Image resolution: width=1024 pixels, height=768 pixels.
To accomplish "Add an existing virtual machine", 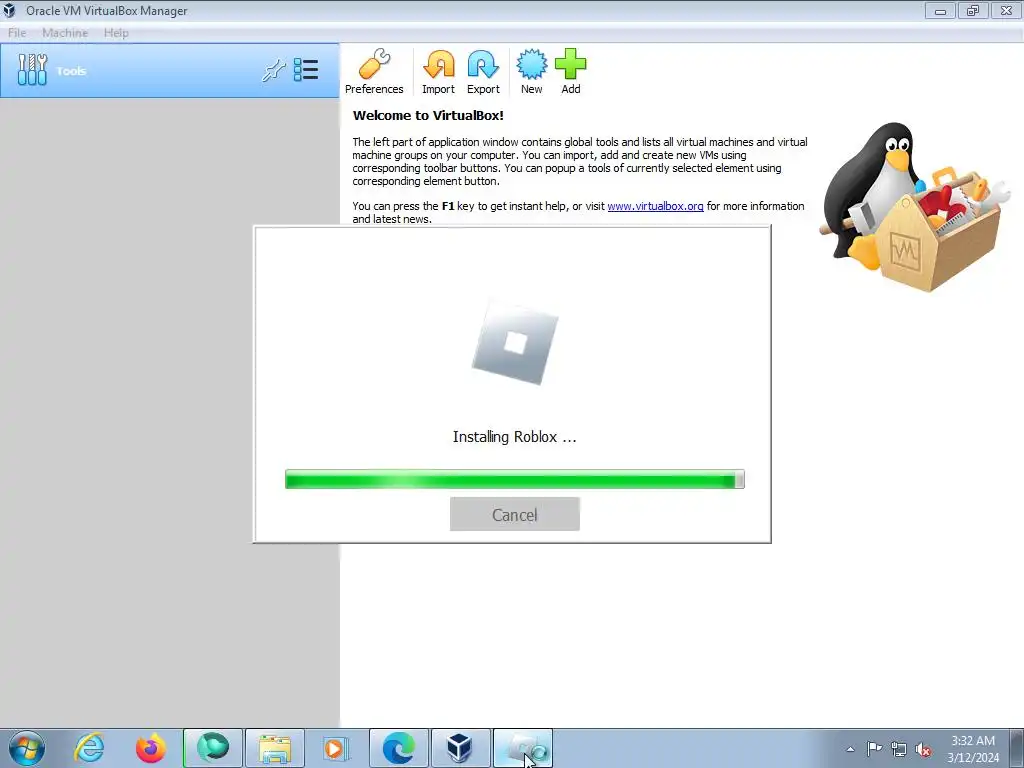I will (571, 72).
